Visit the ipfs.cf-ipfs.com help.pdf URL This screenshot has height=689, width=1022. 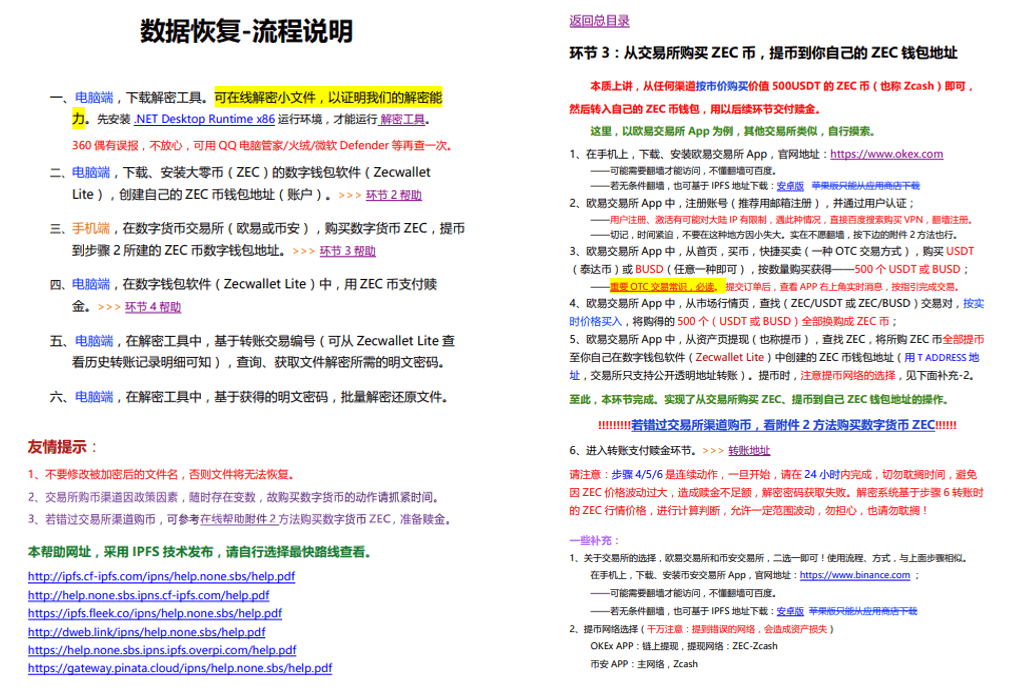161,577
